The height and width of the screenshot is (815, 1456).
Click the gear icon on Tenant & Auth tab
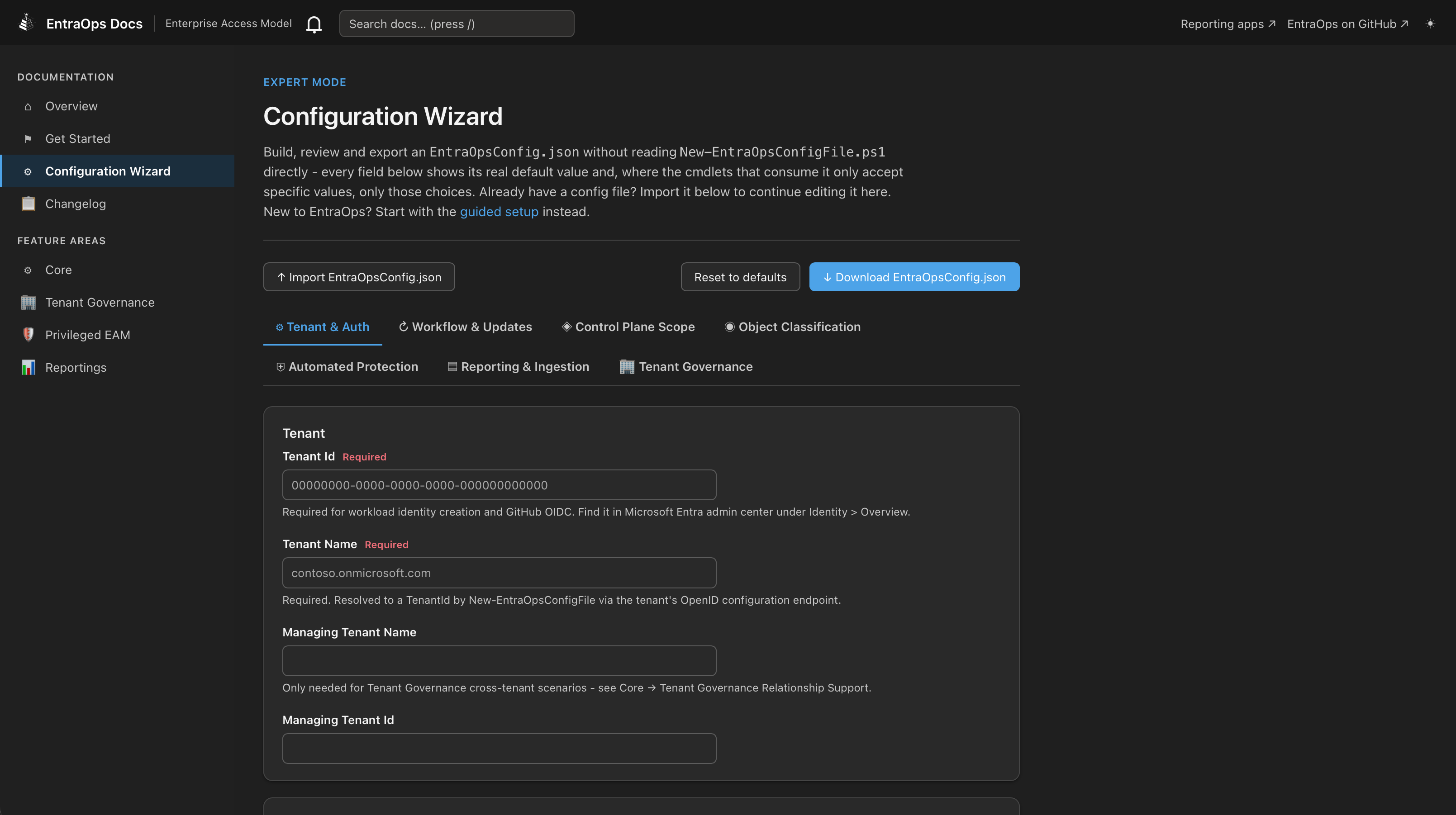(279, 327)
